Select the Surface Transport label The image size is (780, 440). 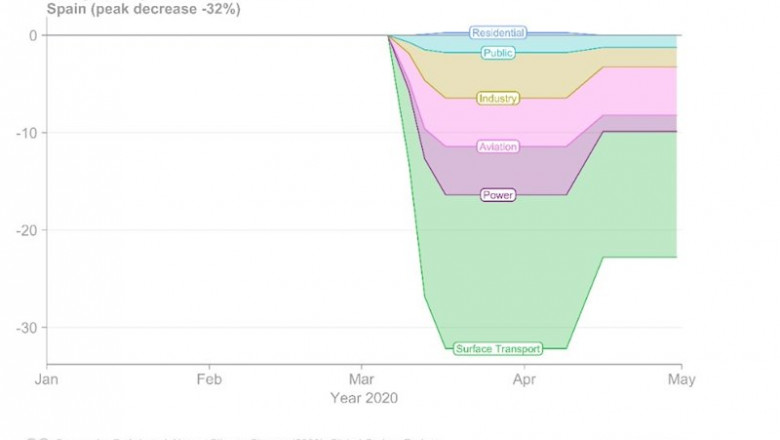[x=498, y=349]
